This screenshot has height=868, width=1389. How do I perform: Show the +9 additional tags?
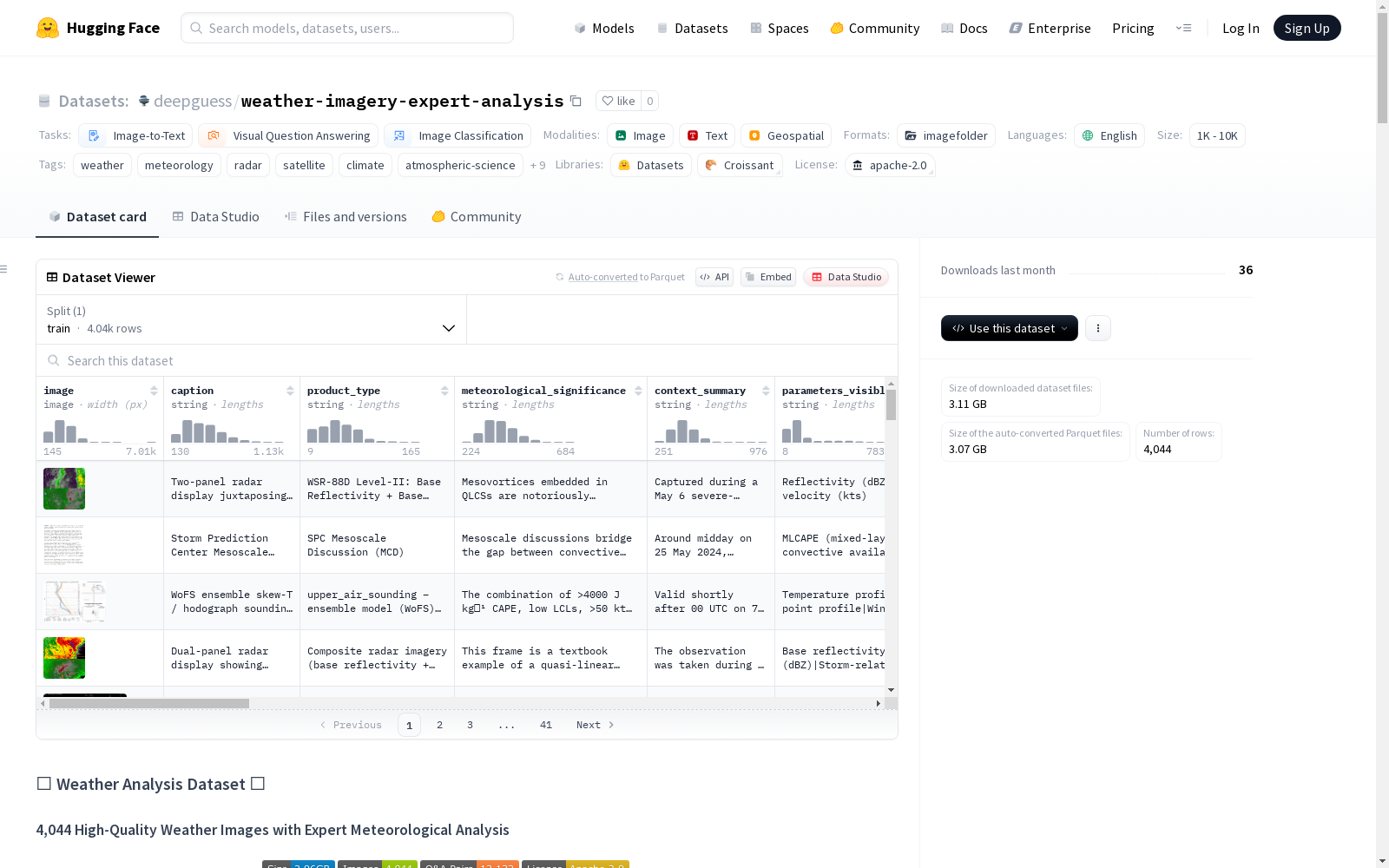[538, 165]
